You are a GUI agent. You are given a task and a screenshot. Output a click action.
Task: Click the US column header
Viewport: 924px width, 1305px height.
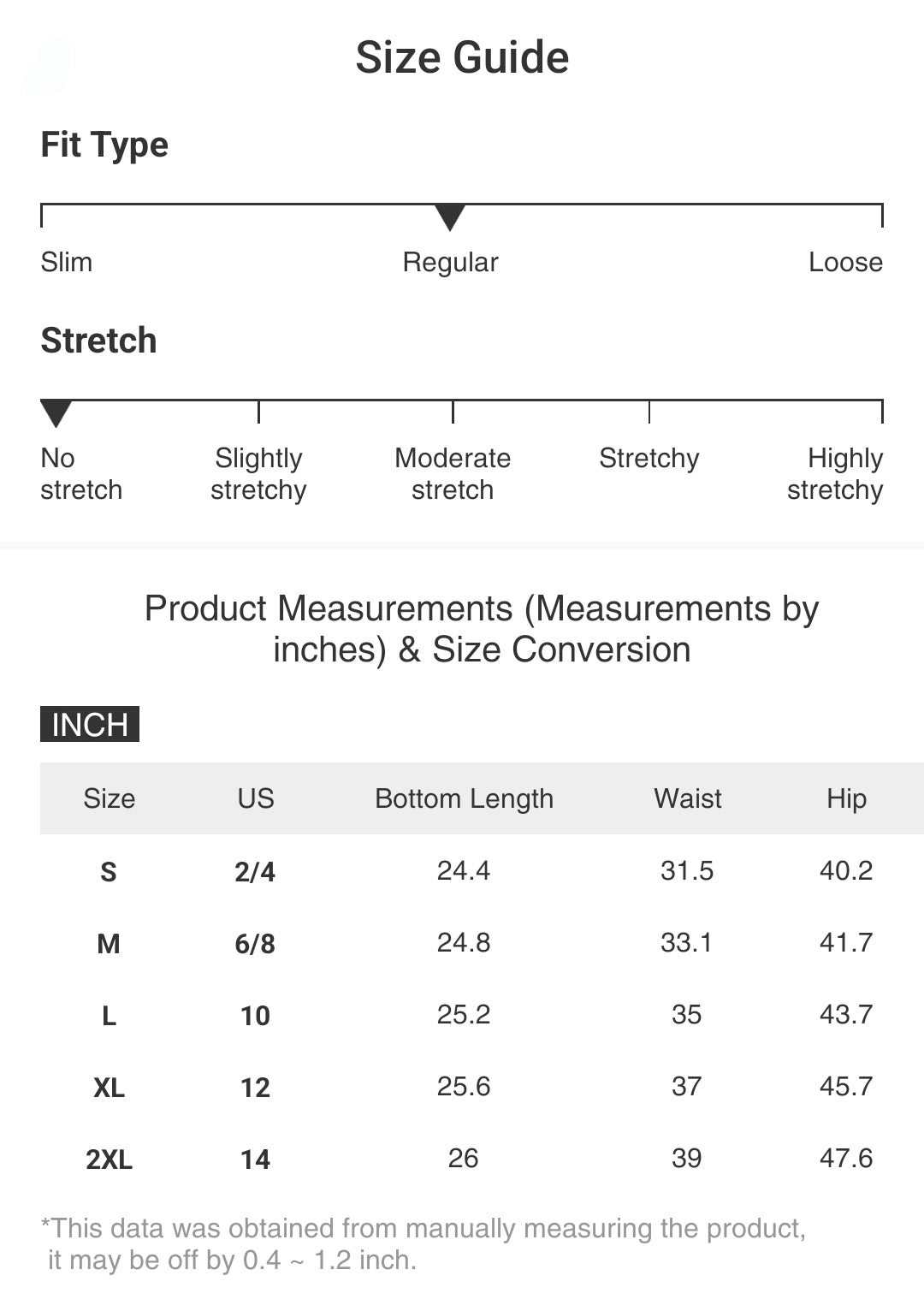pos(256,798)
